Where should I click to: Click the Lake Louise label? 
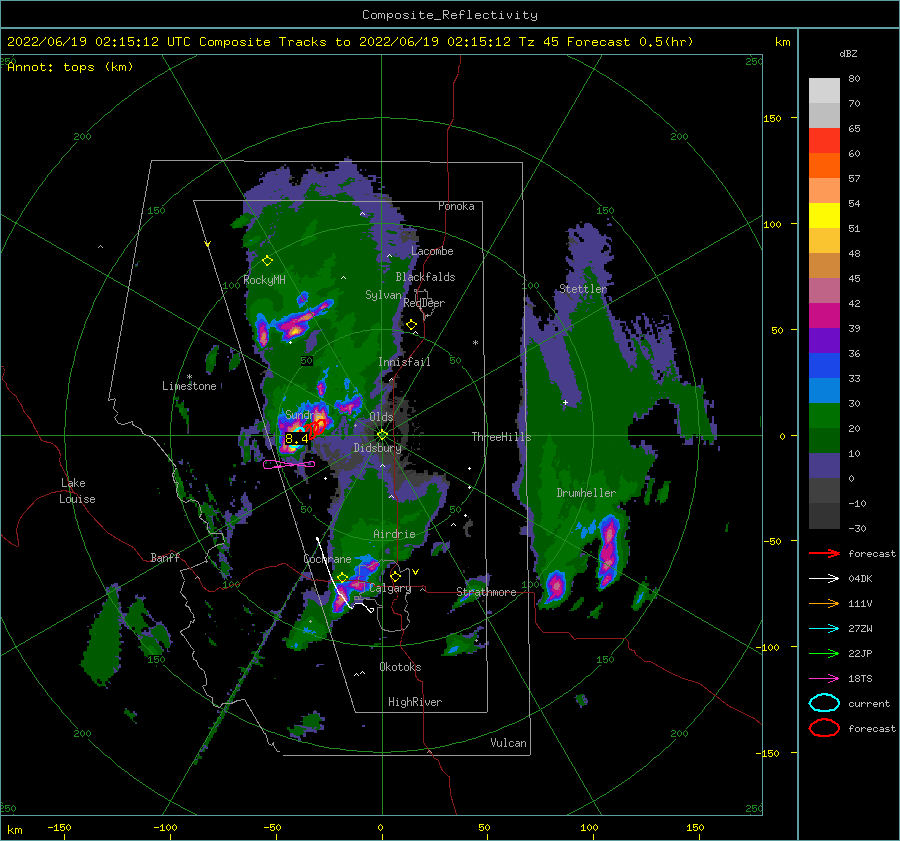coord(77,491)
